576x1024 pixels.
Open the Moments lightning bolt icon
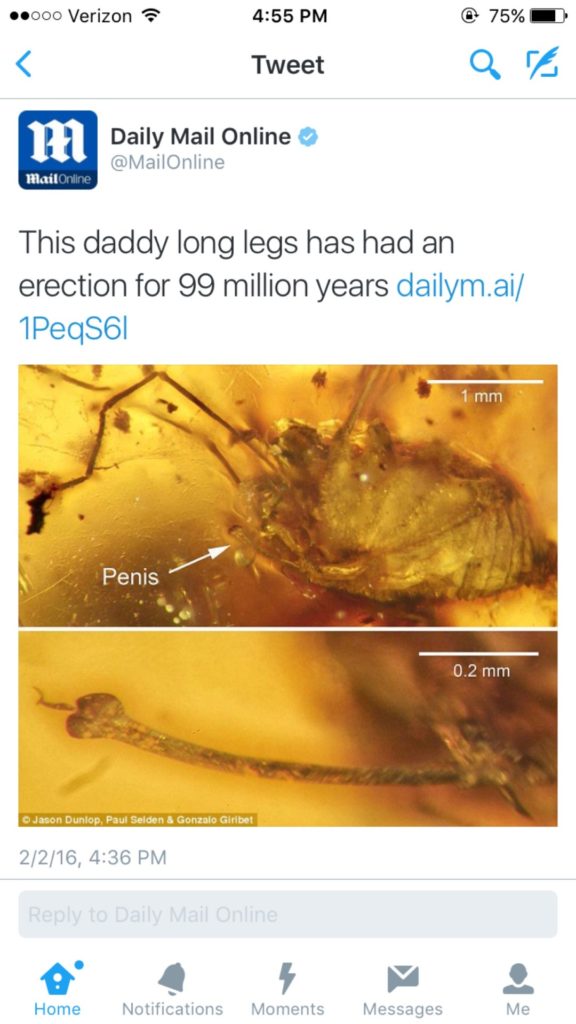pyautogui.click(x=287, y=979)
